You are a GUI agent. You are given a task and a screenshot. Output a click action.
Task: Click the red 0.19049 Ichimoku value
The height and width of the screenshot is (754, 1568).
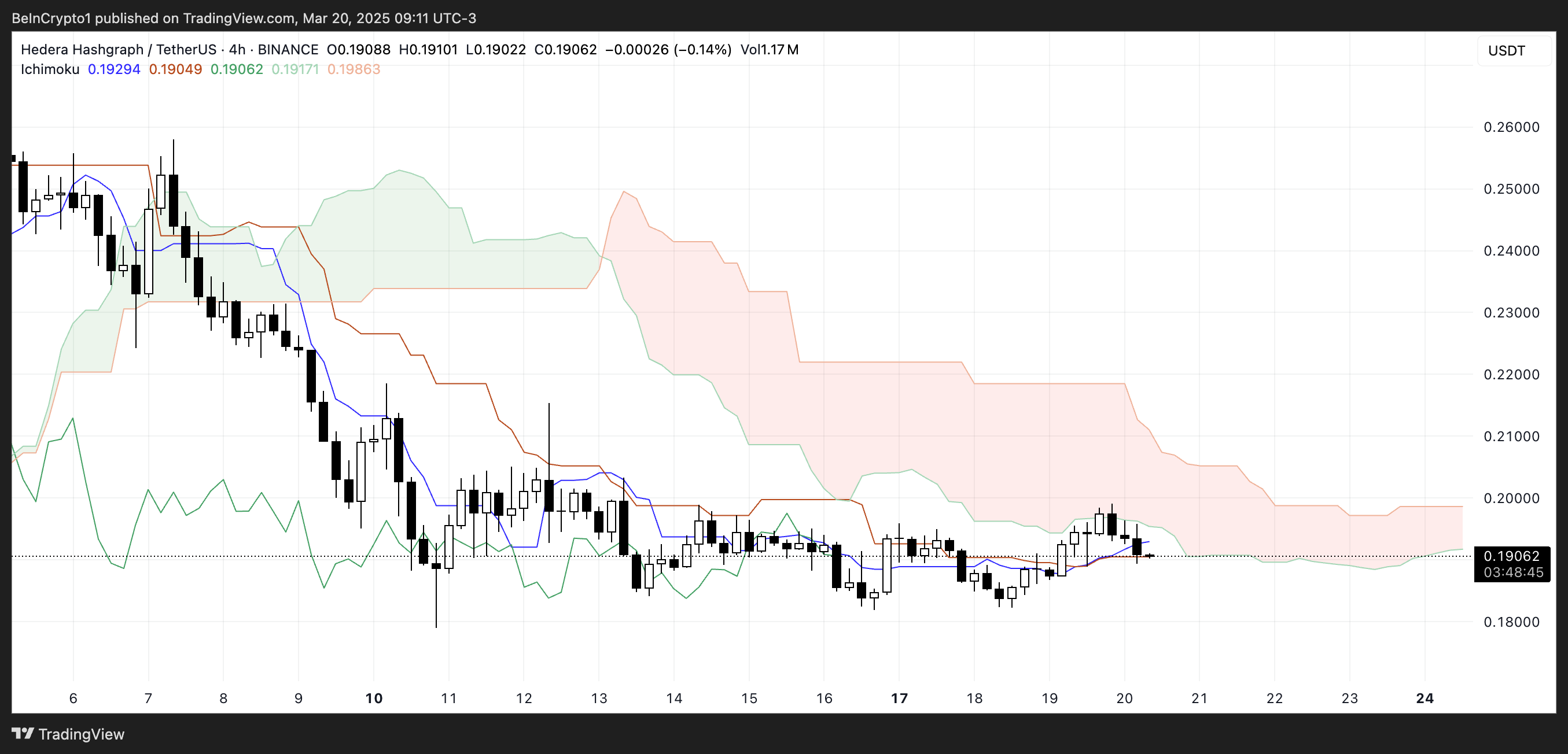pos(175,69)
